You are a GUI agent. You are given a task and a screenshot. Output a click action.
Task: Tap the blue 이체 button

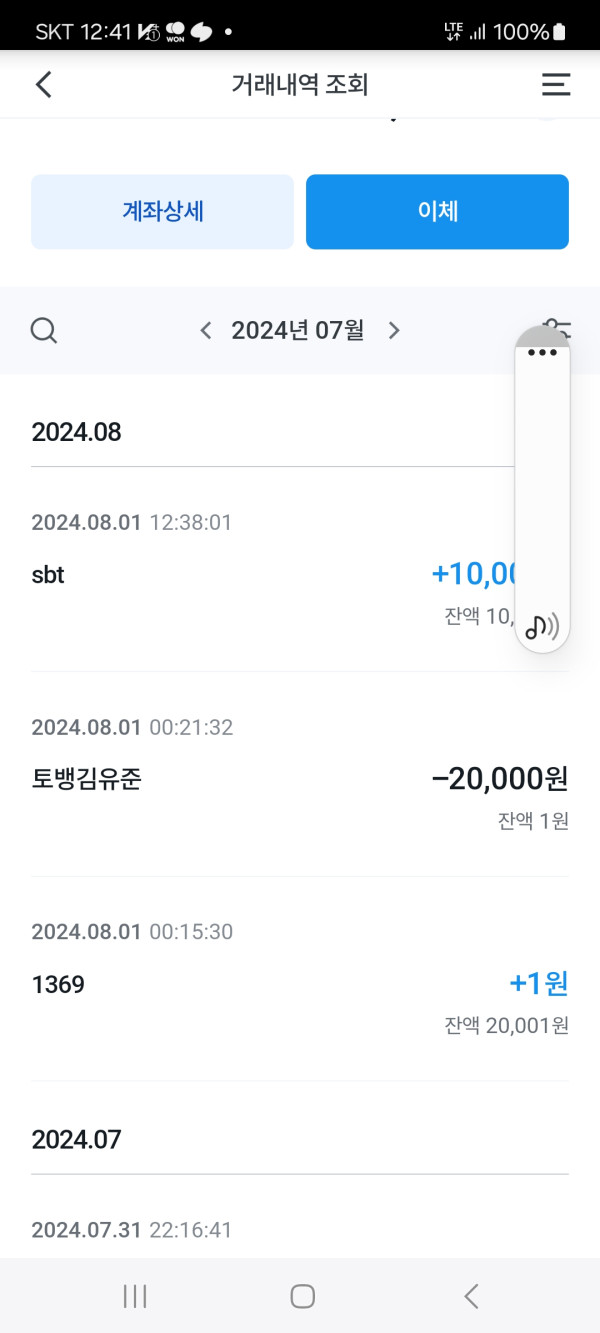click(x=437, y=212)
